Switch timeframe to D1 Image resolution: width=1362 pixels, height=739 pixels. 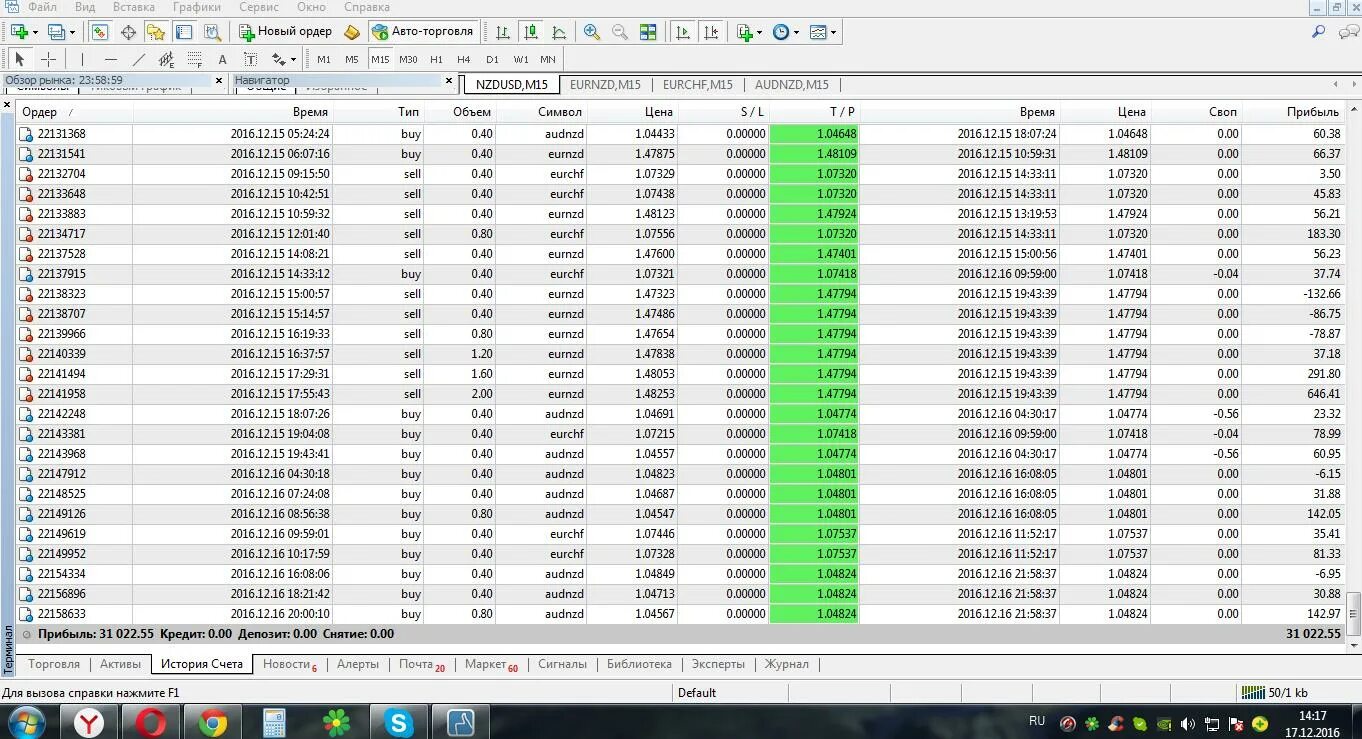tap(492, 59)
